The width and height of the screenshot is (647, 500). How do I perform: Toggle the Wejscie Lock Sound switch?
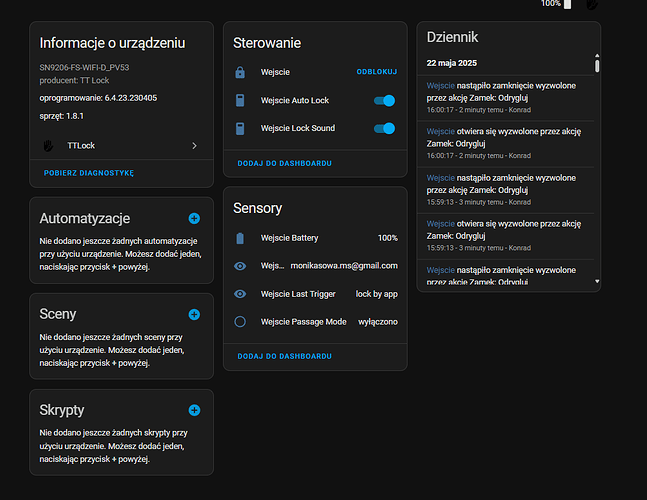pyautogui.click(x=384, y=129)
